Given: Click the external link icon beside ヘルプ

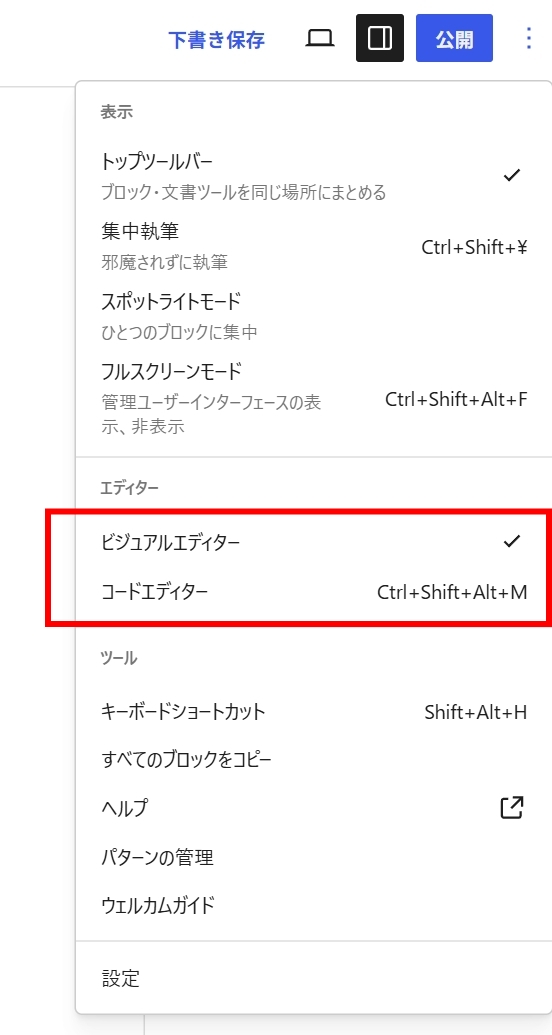Looking at the screenshot, I should 512,807.
